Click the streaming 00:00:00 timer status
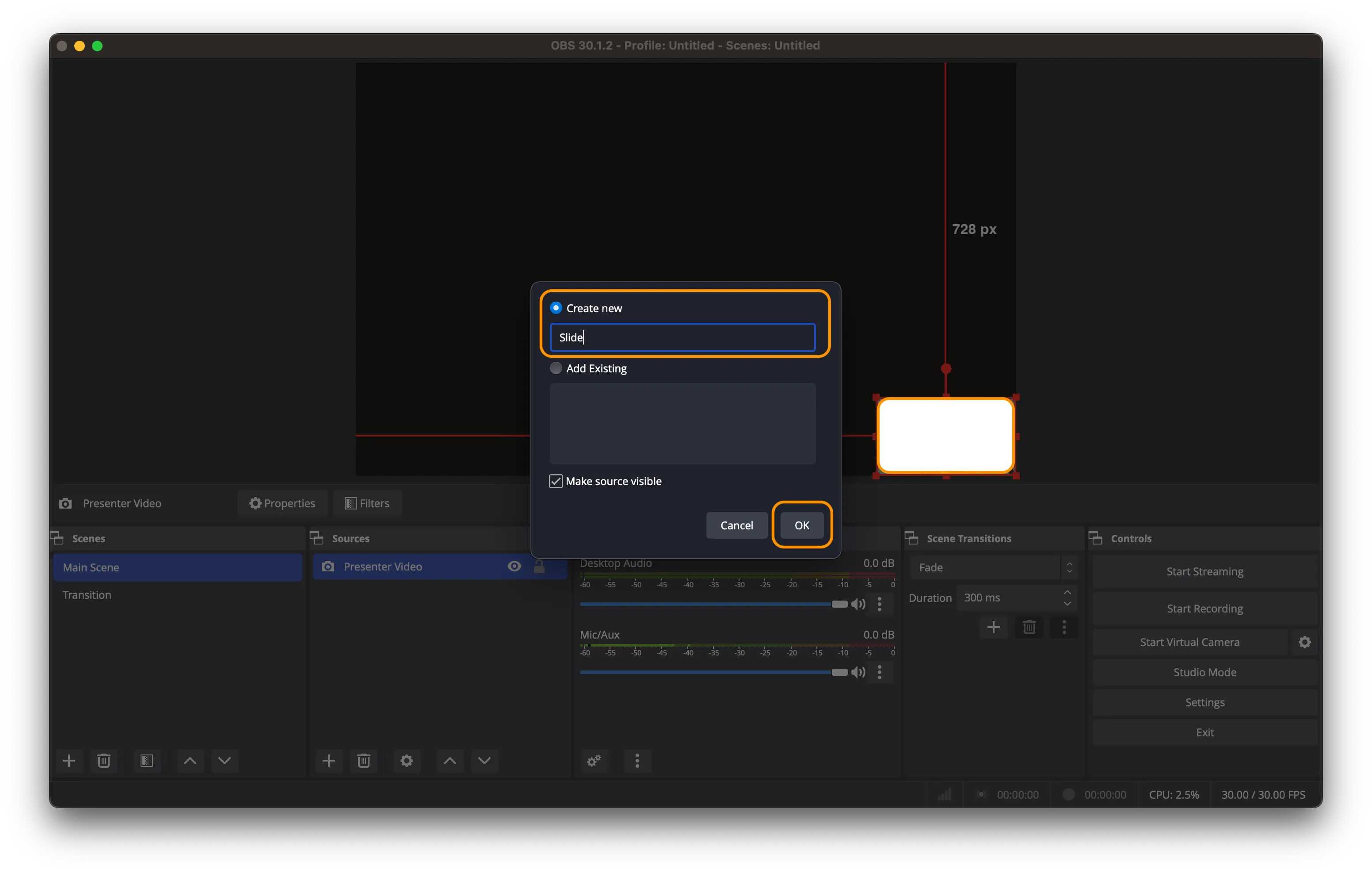This screenshot has width=1372, height=873. [x=1018, y=794]
